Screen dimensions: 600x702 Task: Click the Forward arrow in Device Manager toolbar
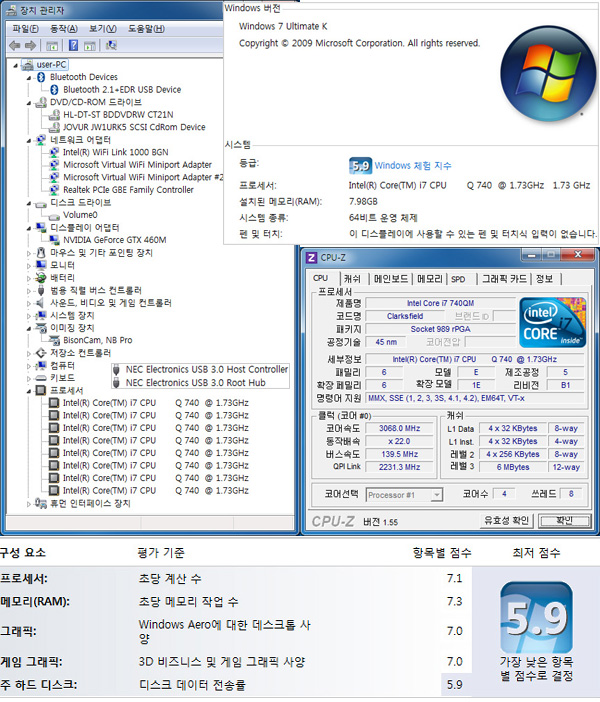30,45
